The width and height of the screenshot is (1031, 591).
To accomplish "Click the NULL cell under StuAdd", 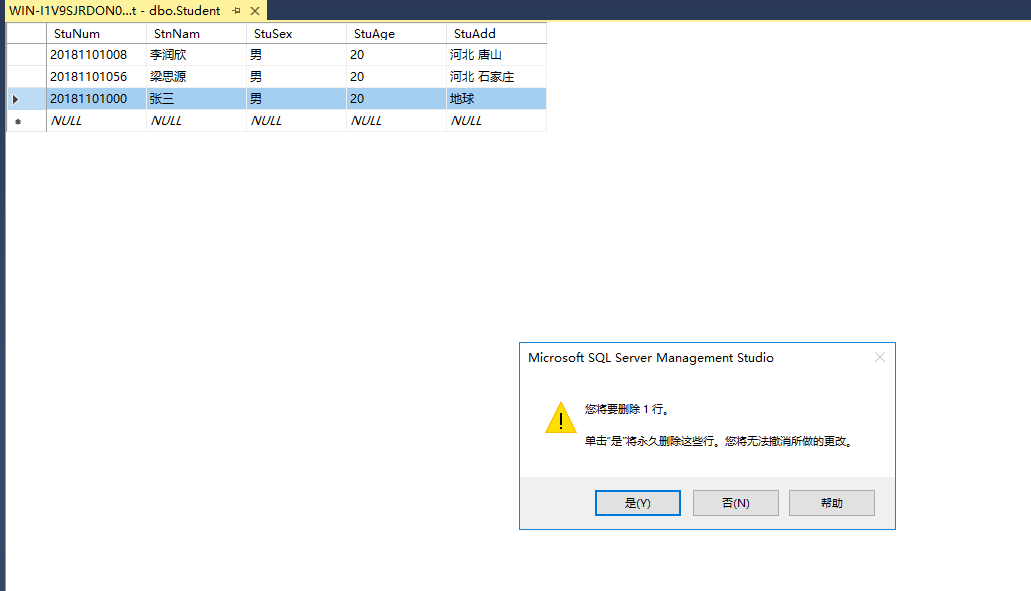I will (496, 121).
